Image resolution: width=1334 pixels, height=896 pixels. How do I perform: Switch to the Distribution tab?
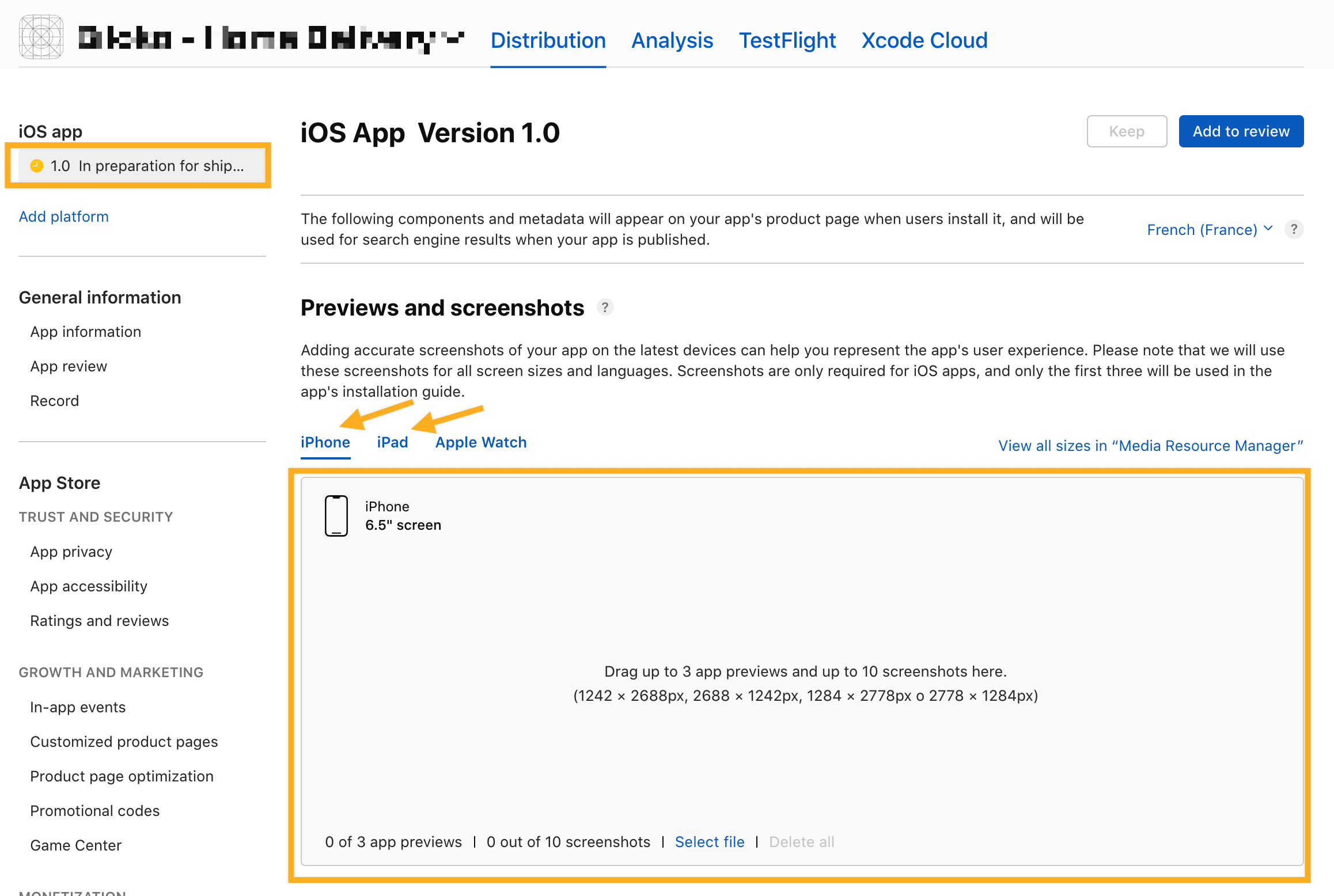click(548, 40)
